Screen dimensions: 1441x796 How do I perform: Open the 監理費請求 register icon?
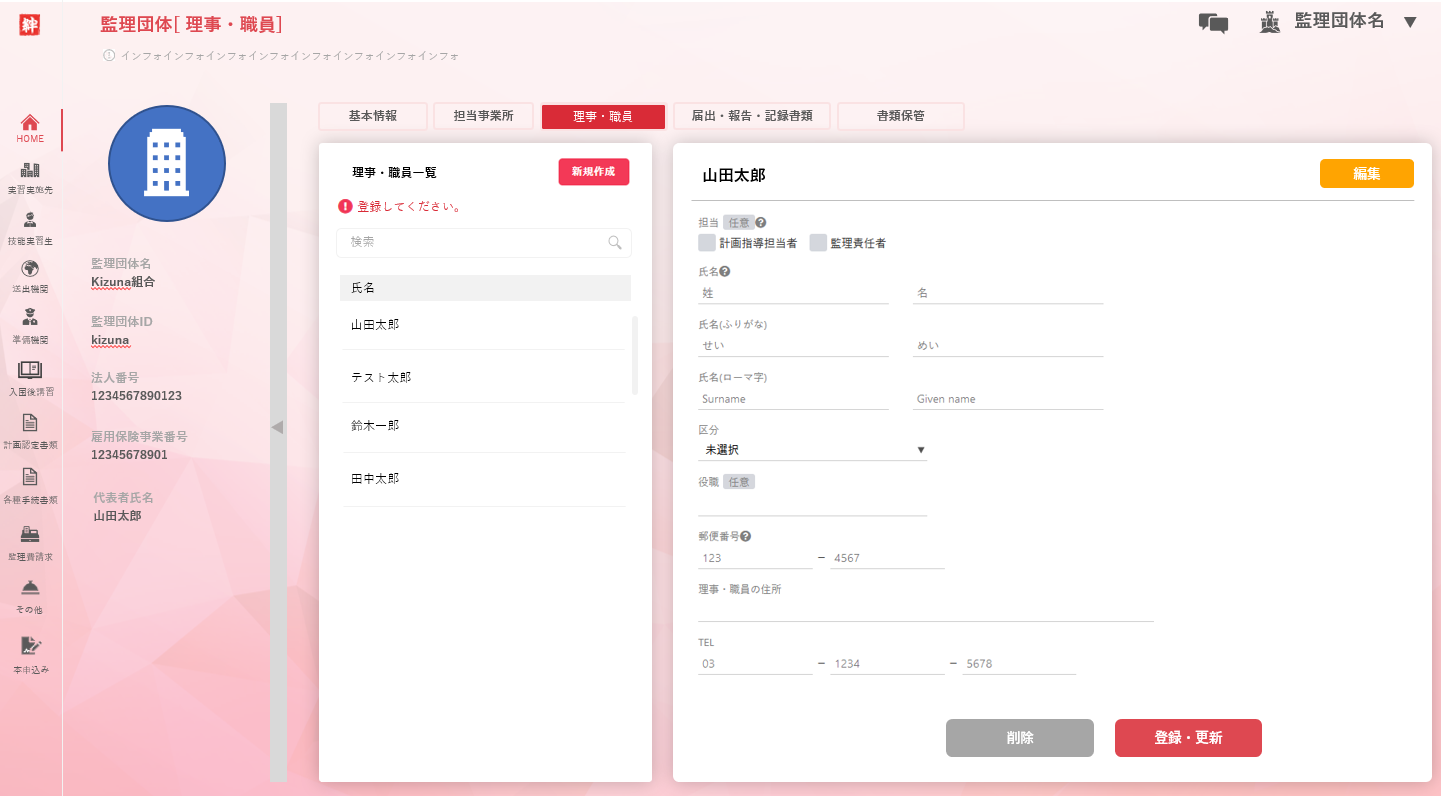coord(30,534)
